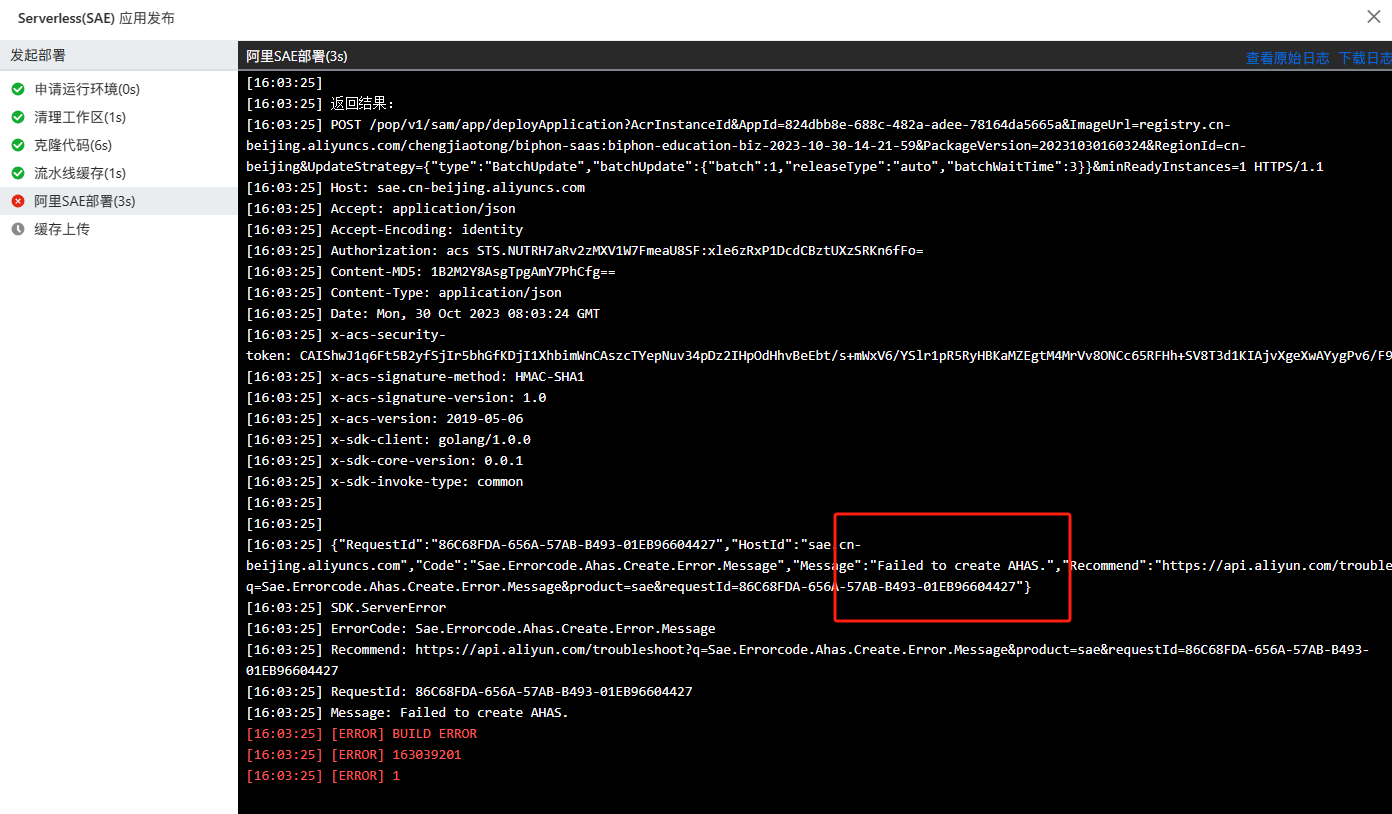Click the Content-Type: application/json log line

(404, 293)
